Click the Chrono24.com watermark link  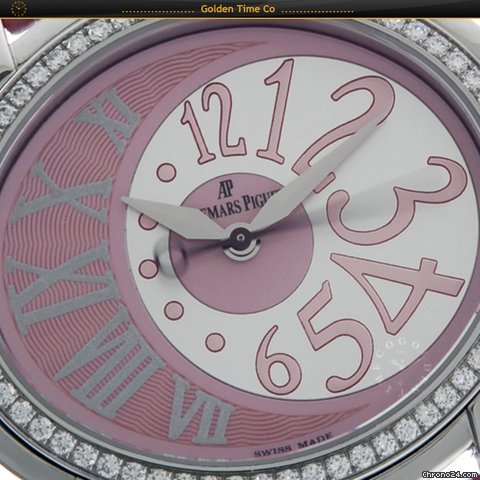pos(450,474)
